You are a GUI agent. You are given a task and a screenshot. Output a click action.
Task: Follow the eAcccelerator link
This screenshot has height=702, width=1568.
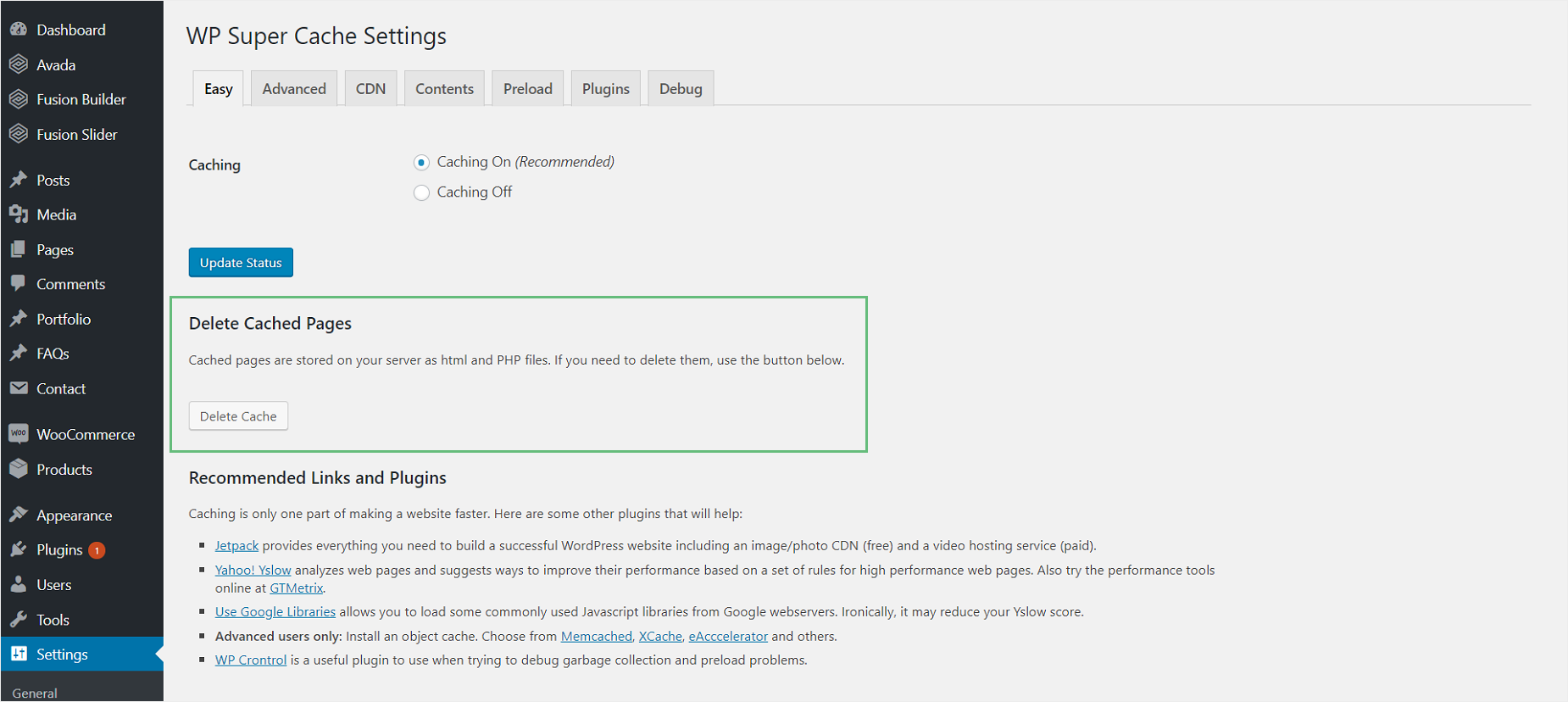click(728, 636)
